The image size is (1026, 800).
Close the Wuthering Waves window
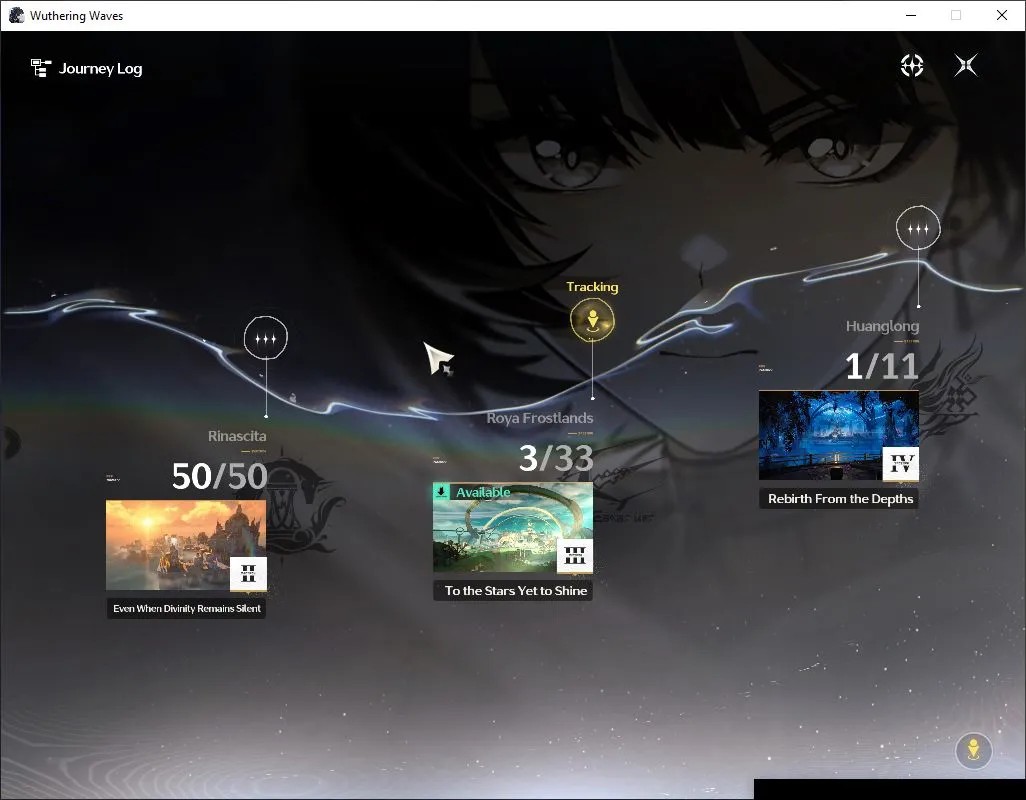[x=1001, y=15]
